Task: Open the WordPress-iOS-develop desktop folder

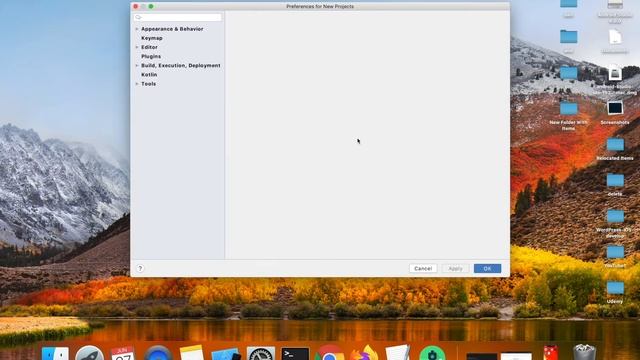Action: click(615, 216)
